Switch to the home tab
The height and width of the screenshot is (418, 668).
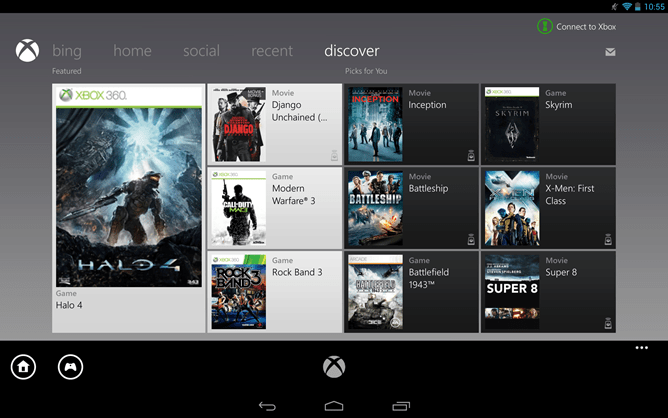click(x=132, y=51)
